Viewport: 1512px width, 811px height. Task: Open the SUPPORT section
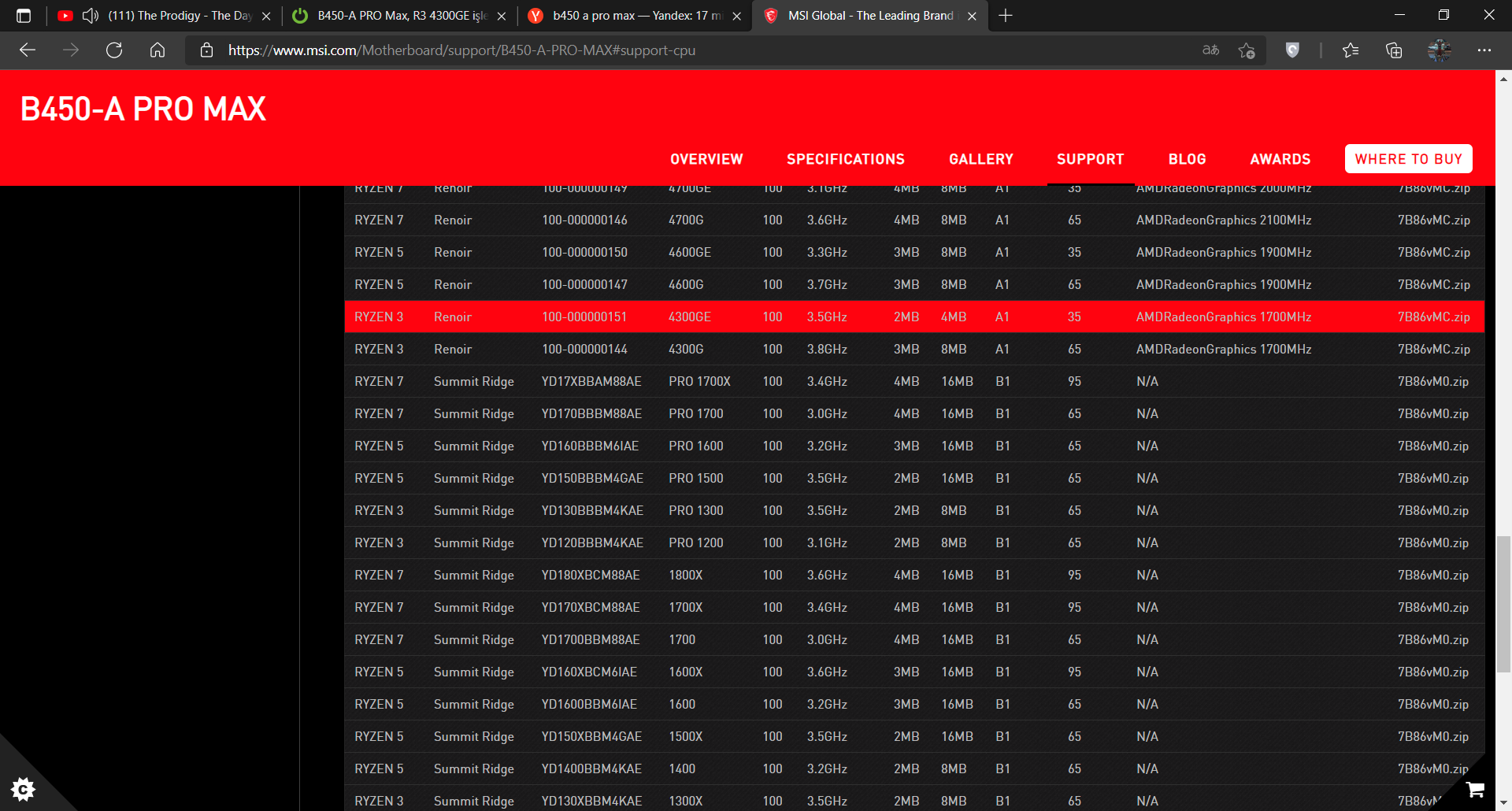coord(1091,159)
